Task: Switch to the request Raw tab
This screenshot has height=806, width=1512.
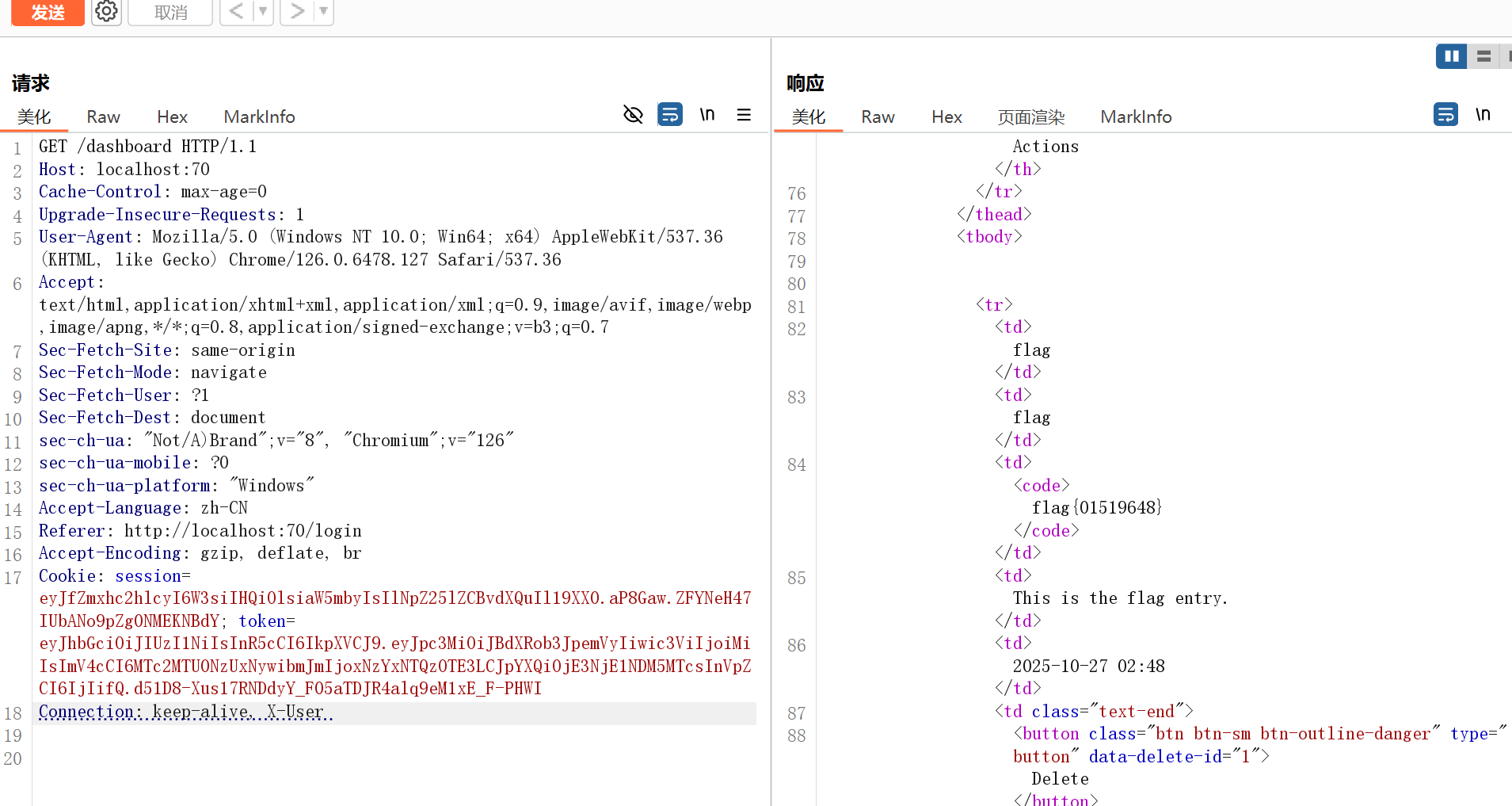Action: click(103, 117)
